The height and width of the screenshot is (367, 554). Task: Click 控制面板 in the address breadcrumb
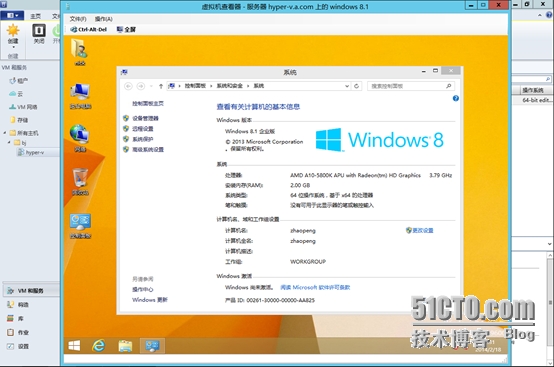pos(195,86)
